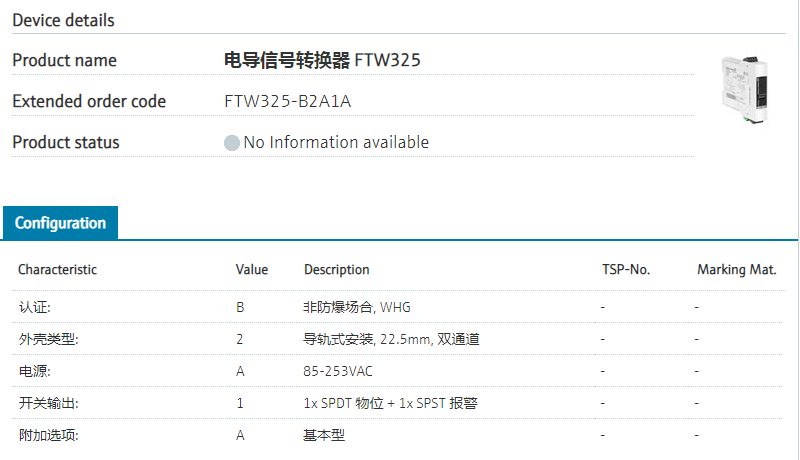This screenshot has width=800, height=460.
Task: Click the 导轨式安装, 22.5mm, 双通道 description
Action: [391, 339]
